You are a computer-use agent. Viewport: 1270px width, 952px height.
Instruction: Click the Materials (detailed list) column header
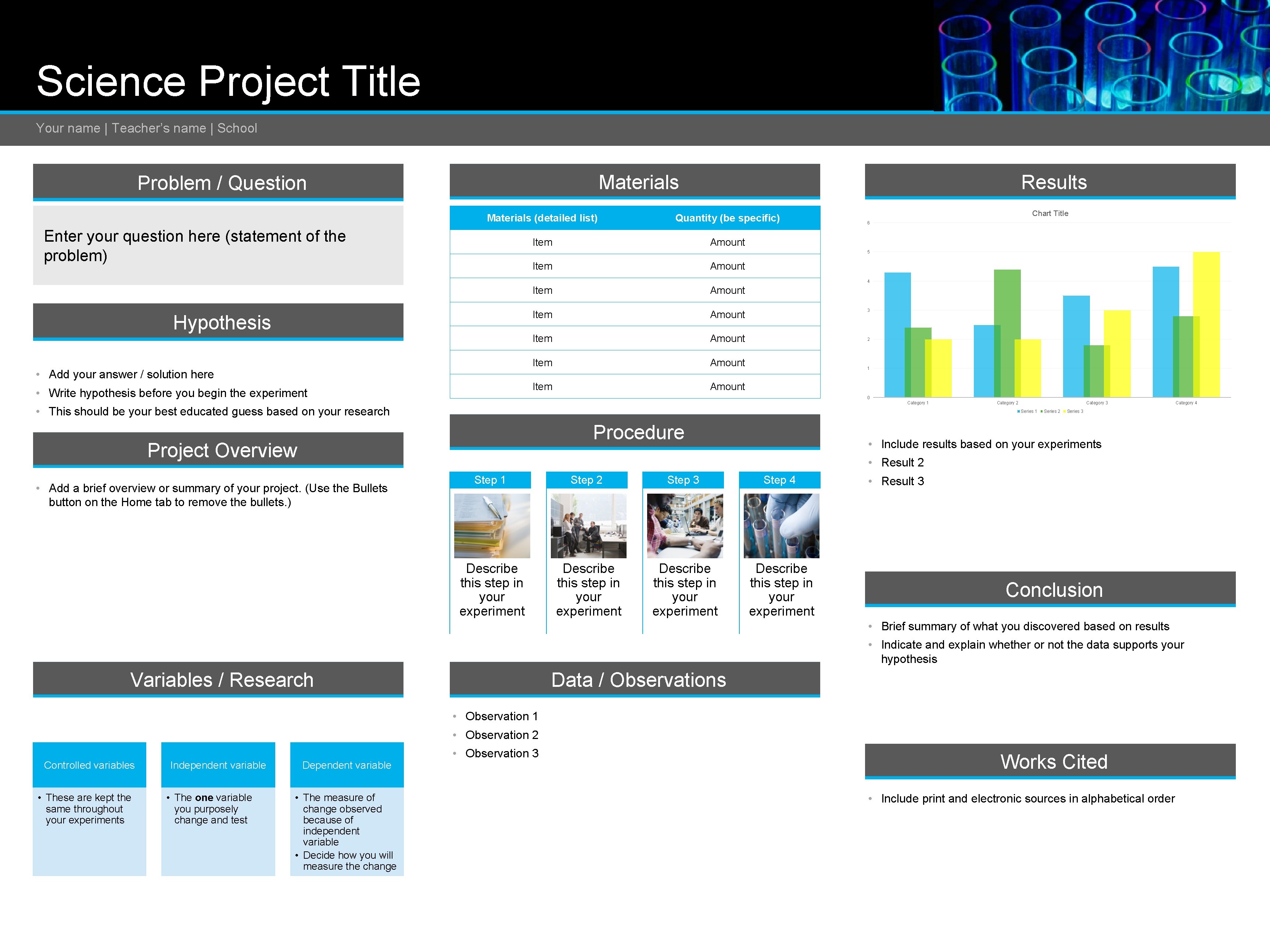542,218
